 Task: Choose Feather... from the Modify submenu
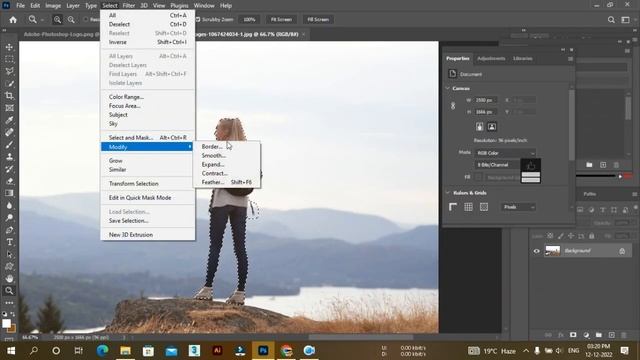pos(227,182)
